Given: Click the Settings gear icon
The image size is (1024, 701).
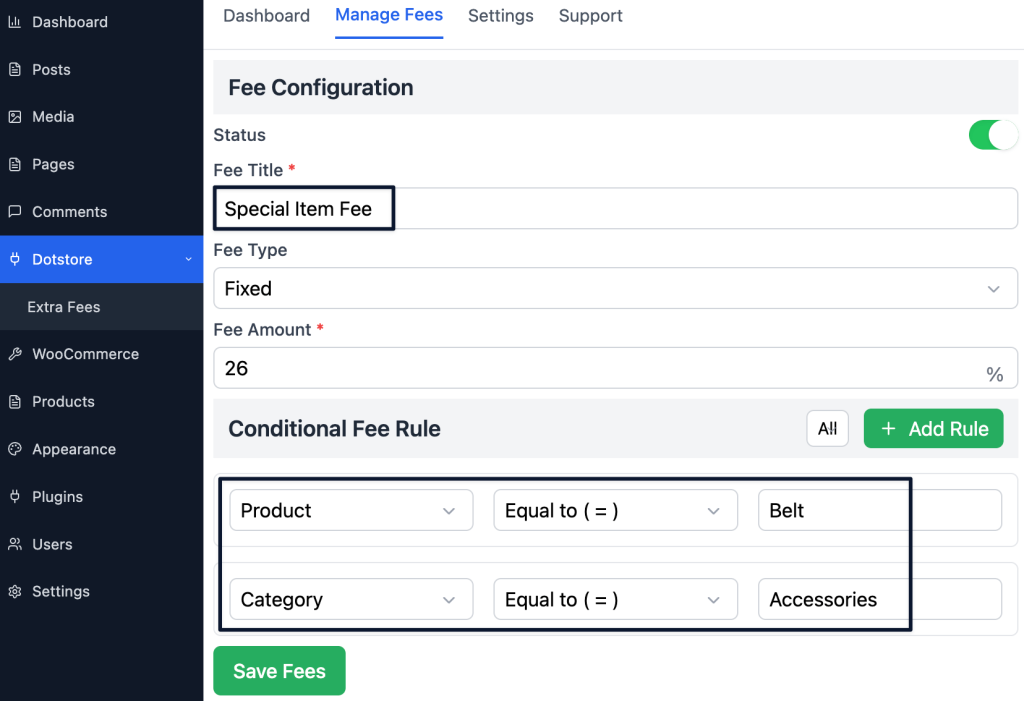Looking at the screenshot, I should pos(18,591).
